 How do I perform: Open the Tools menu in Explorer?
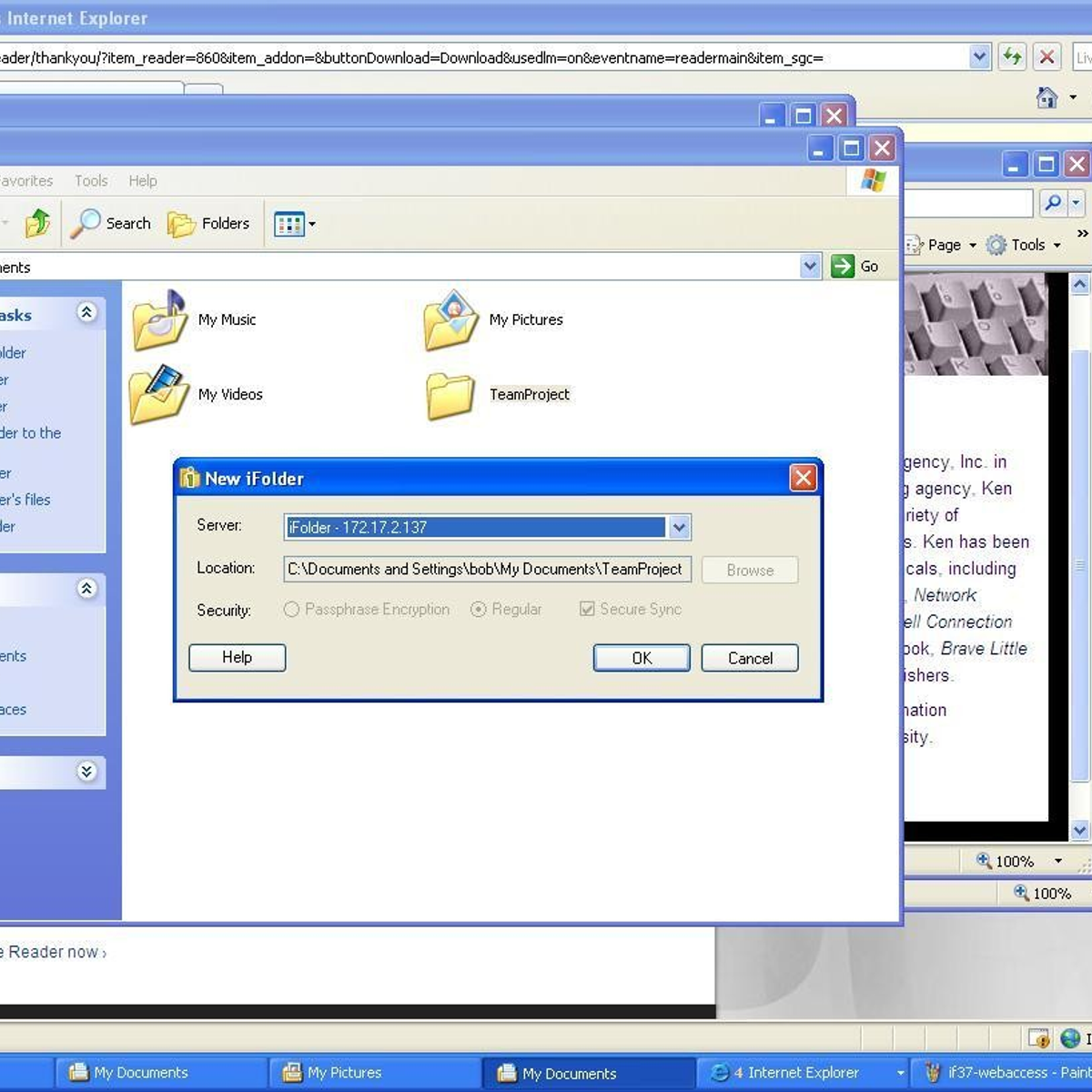tap(91, 181)
